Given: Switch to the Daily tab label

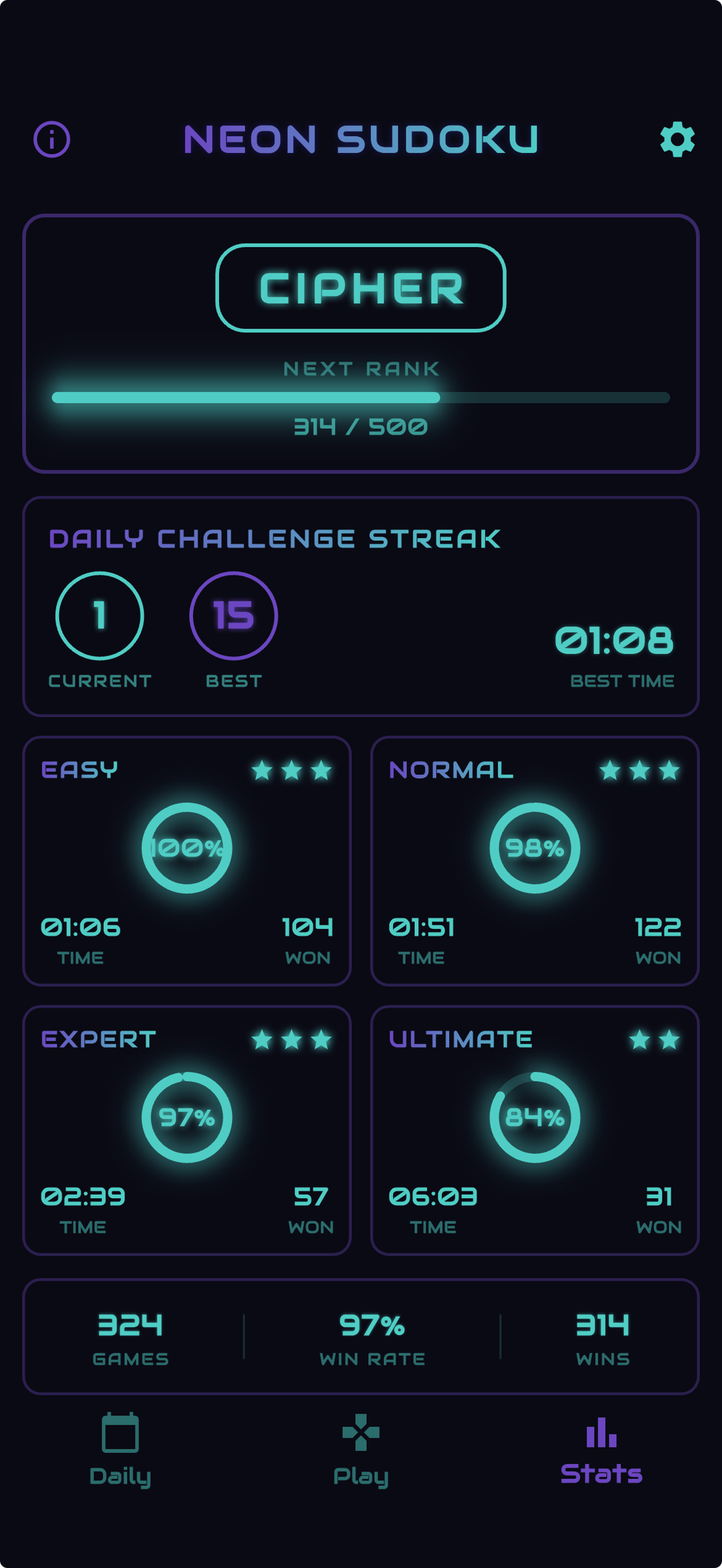Looking at the screenshot, I should tap(120, 1476).
